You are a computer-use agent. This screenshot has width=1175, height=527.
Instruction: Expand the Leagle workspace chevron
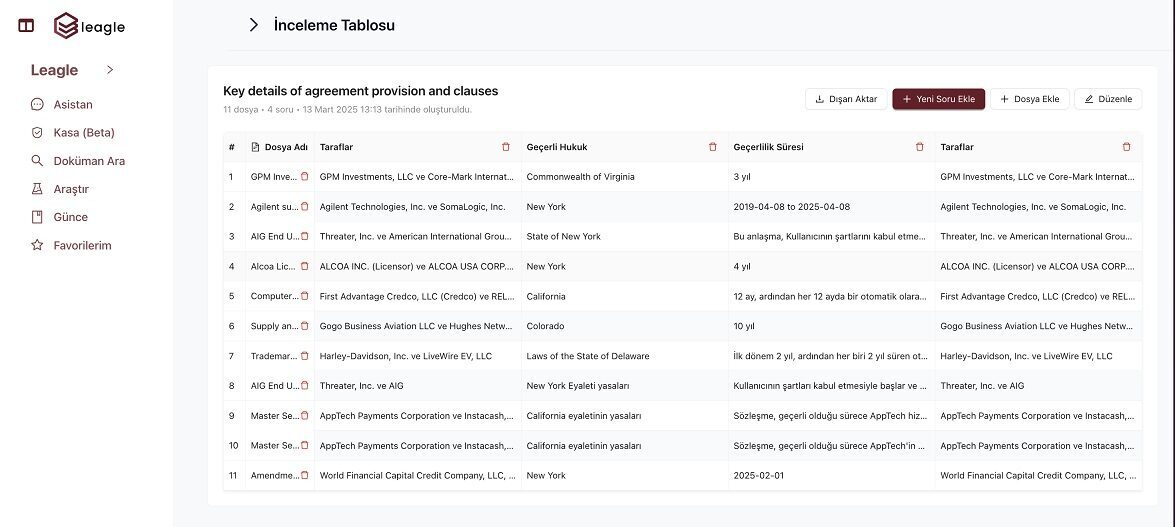pyautogui.click(x=110, y=70)
